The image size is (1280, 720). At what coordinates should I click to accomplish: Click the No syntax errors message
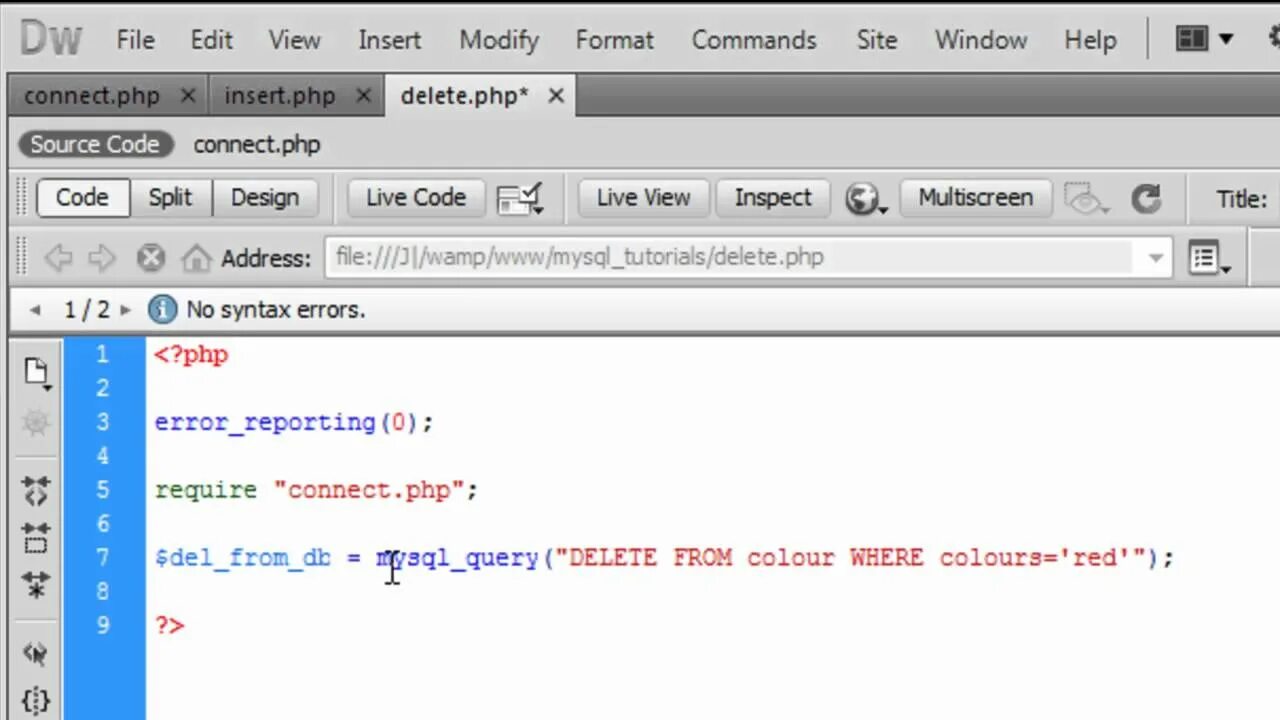click(276, 310)
